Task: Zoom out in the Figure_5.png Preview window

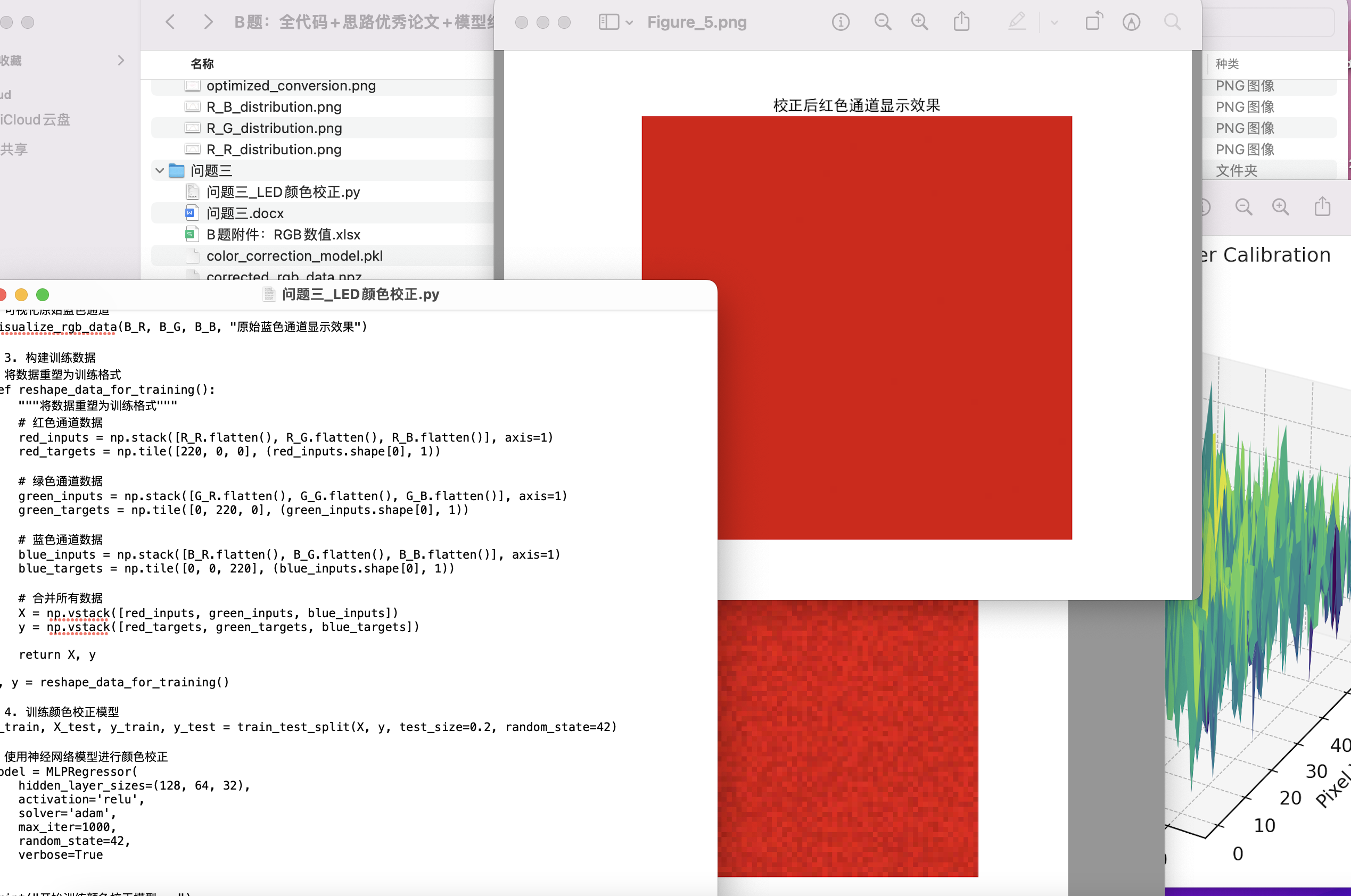Action: point(882,22)
